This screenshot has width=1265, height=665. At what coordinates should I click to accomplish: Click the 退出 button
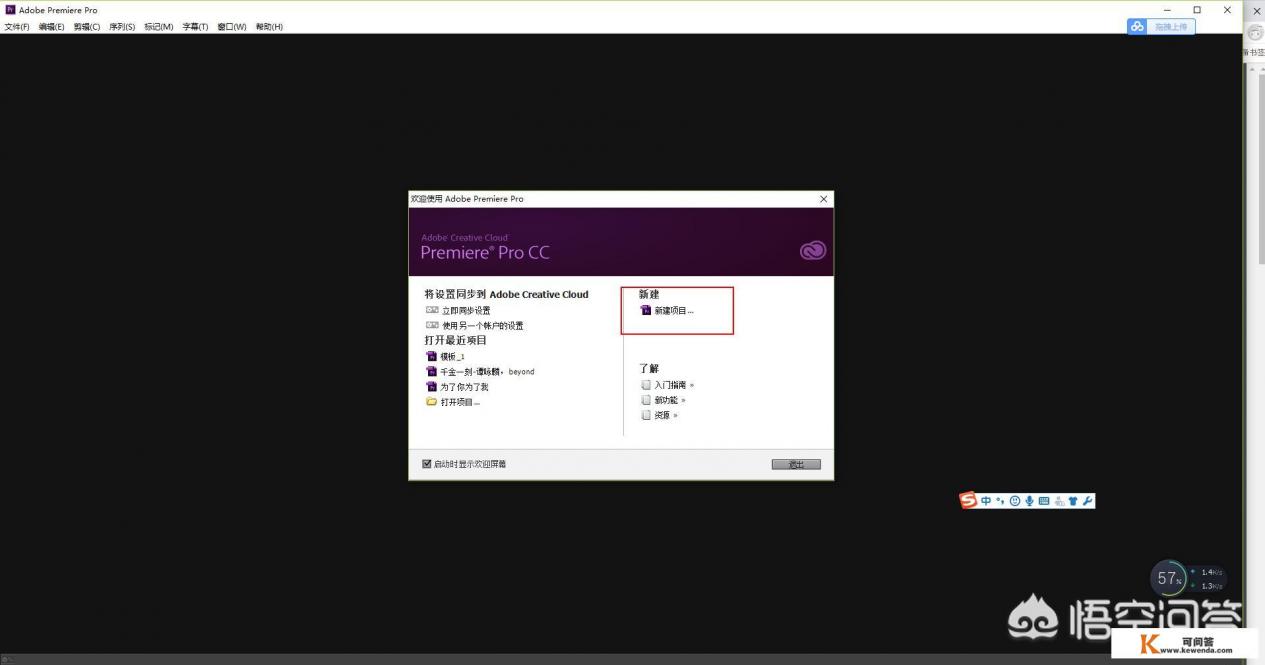(796, 465)
